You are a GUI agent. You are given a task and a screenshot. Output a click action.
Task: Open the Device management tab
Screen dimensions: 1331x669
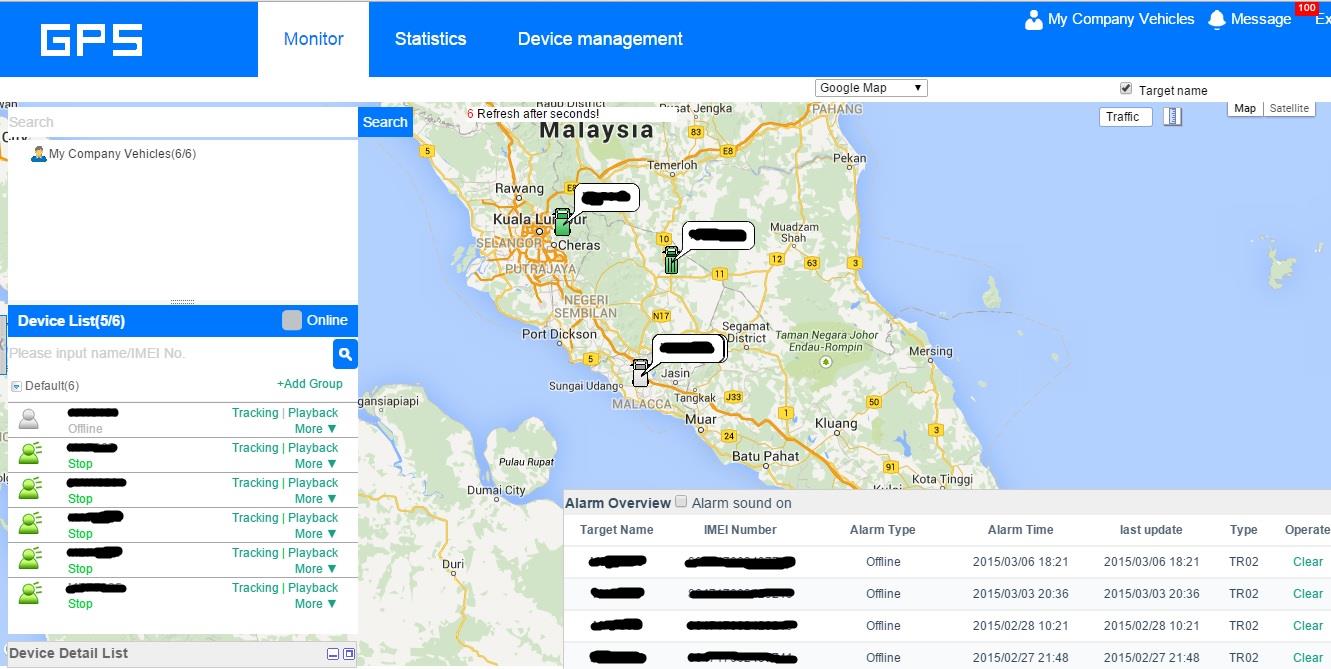600,39
